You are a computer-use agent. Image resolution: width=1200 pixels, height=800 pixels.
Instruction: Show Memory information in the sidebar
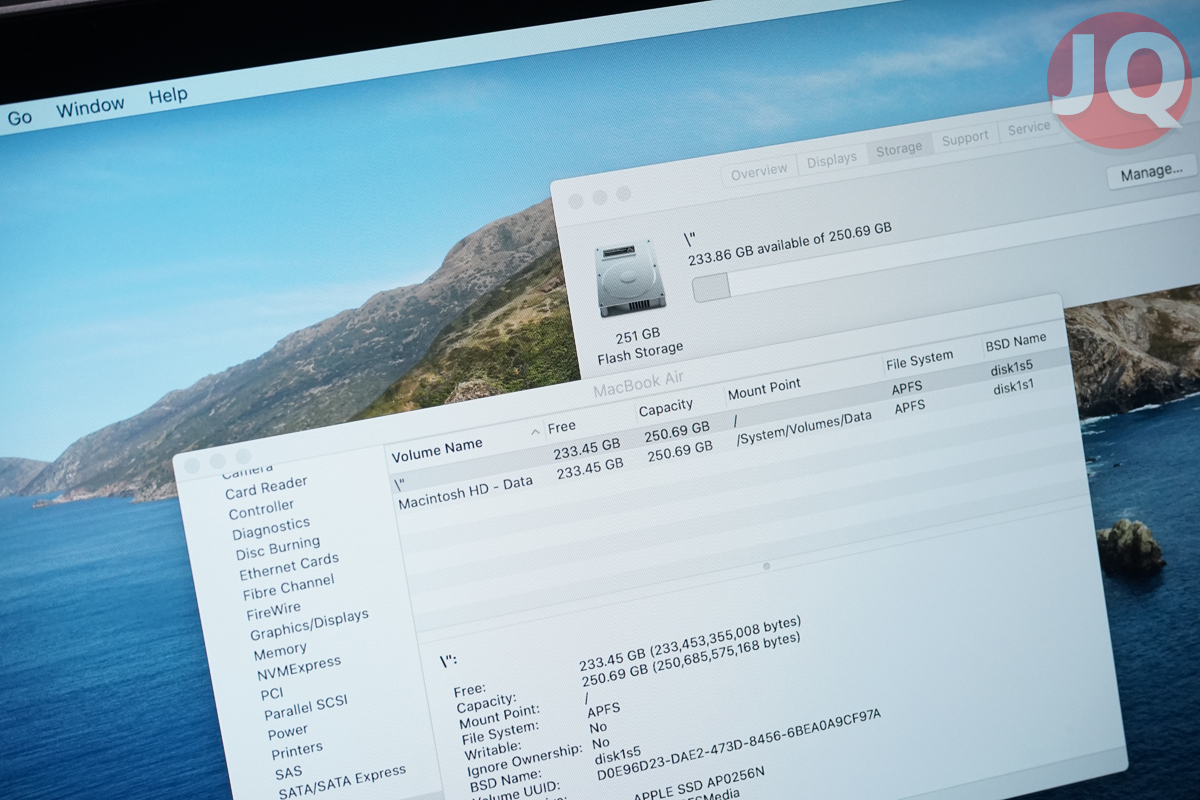[280, 652]
